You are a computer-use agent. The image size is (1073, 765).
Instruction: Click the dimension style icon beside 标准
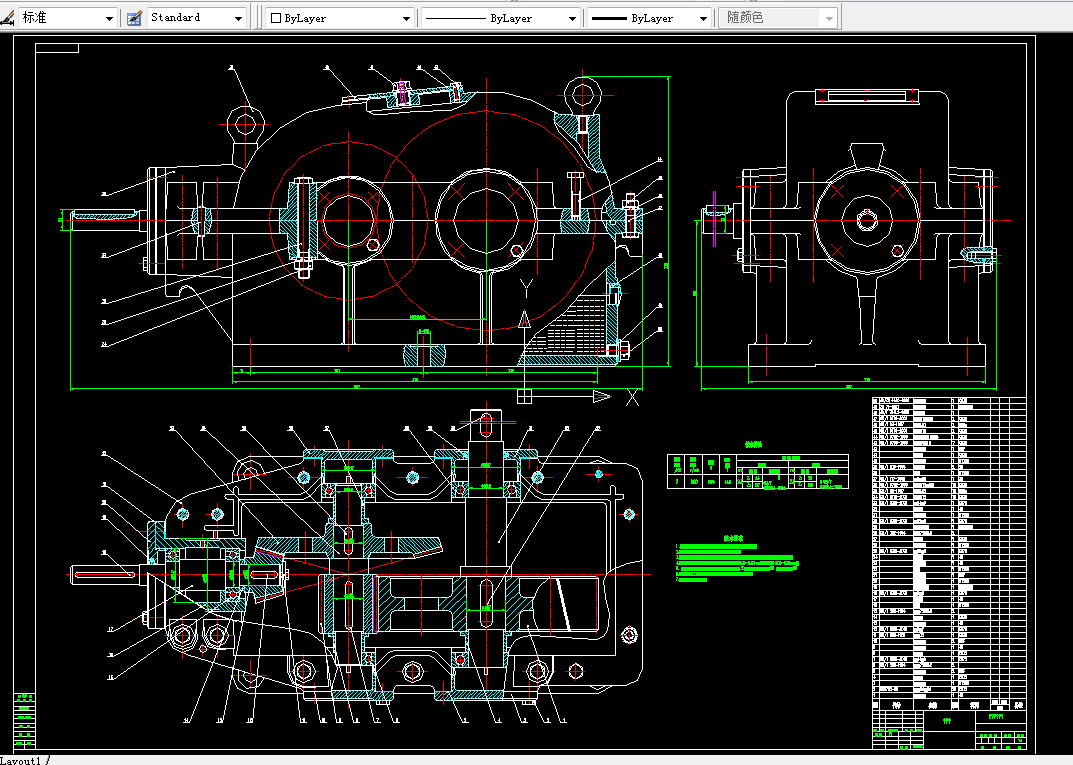(7, 18)
